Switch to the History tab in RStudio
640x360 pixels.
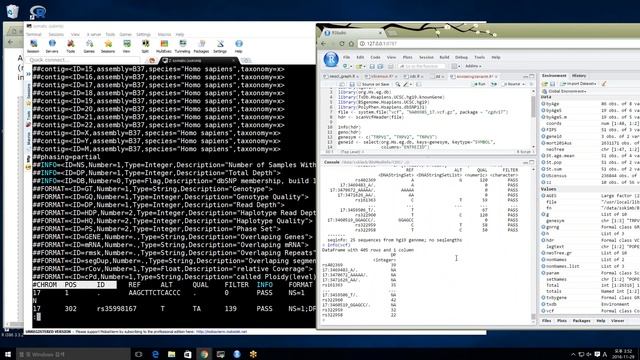579,76
